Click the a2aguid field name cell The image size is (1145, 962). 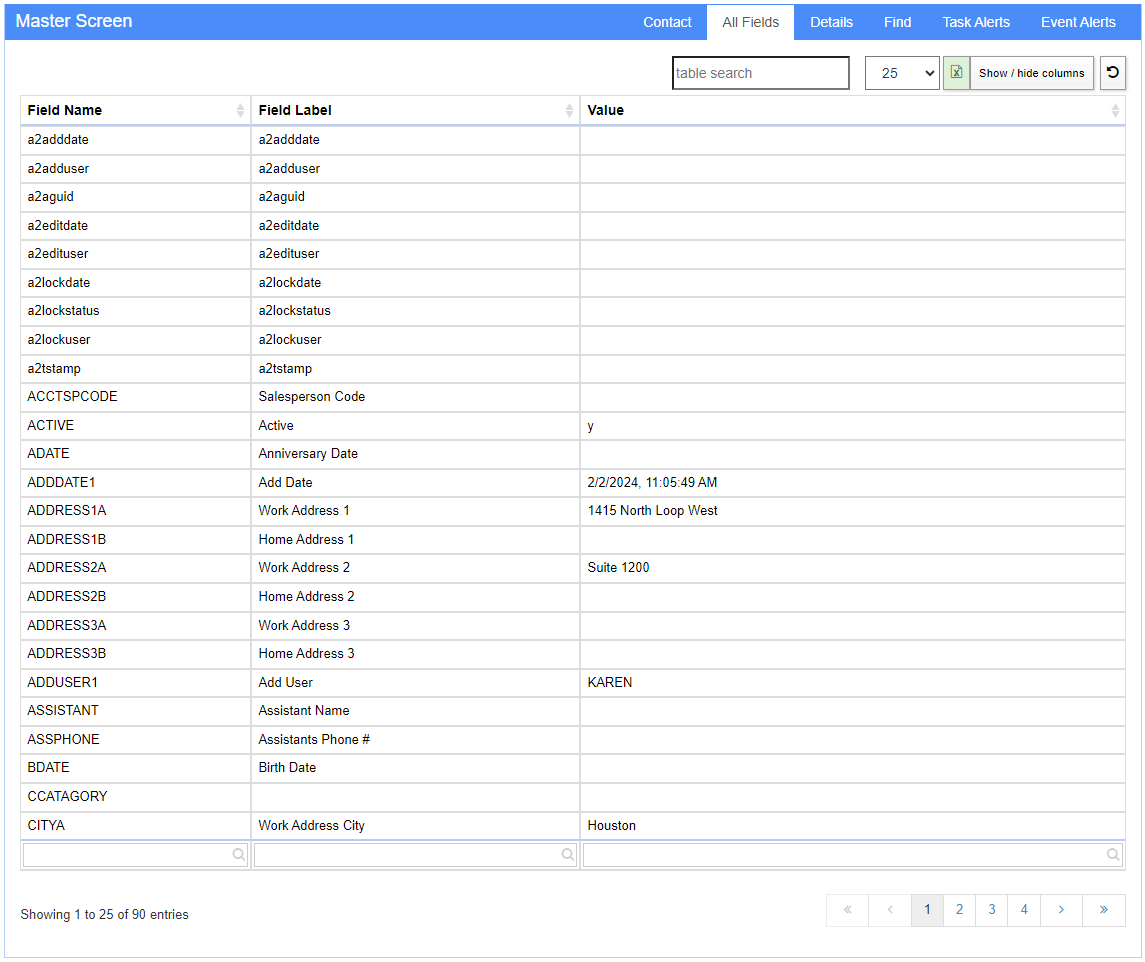pos(136,196)
